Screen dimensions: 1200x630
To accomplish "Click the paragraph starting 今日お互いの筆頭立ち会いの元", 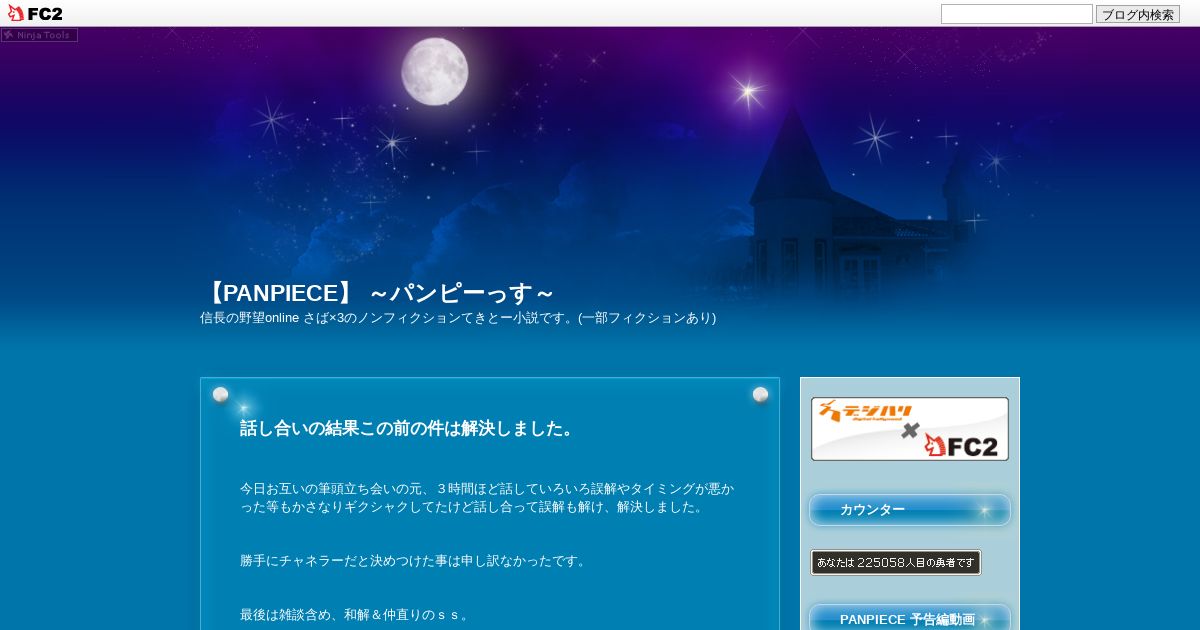I will point(487,498).
